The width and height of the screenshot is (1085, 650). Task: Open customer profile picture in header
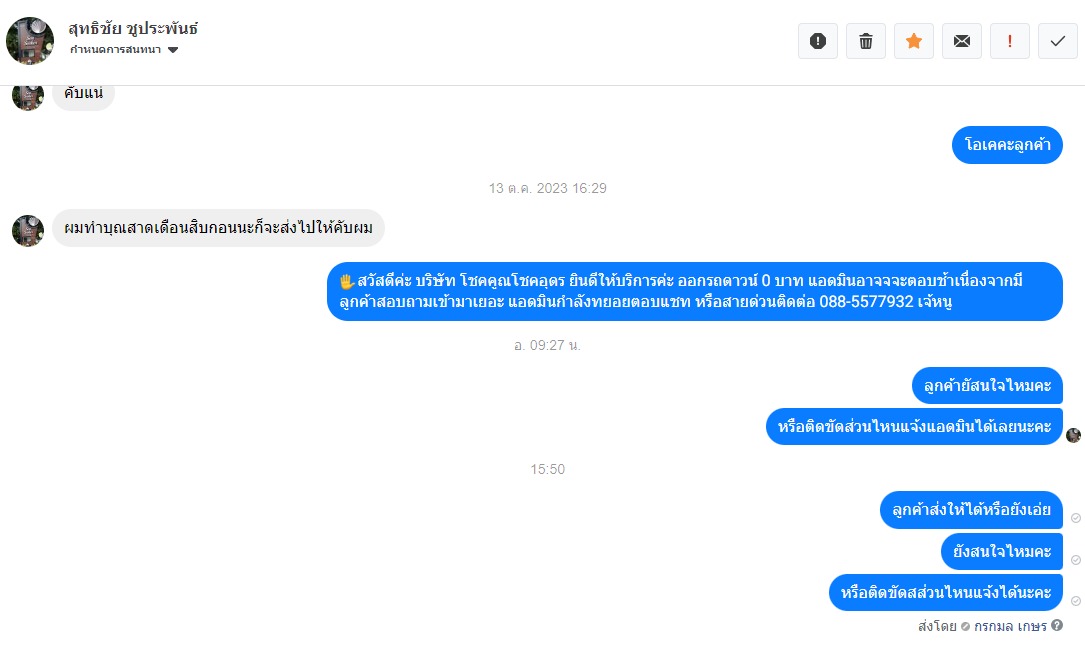(30, 41)
